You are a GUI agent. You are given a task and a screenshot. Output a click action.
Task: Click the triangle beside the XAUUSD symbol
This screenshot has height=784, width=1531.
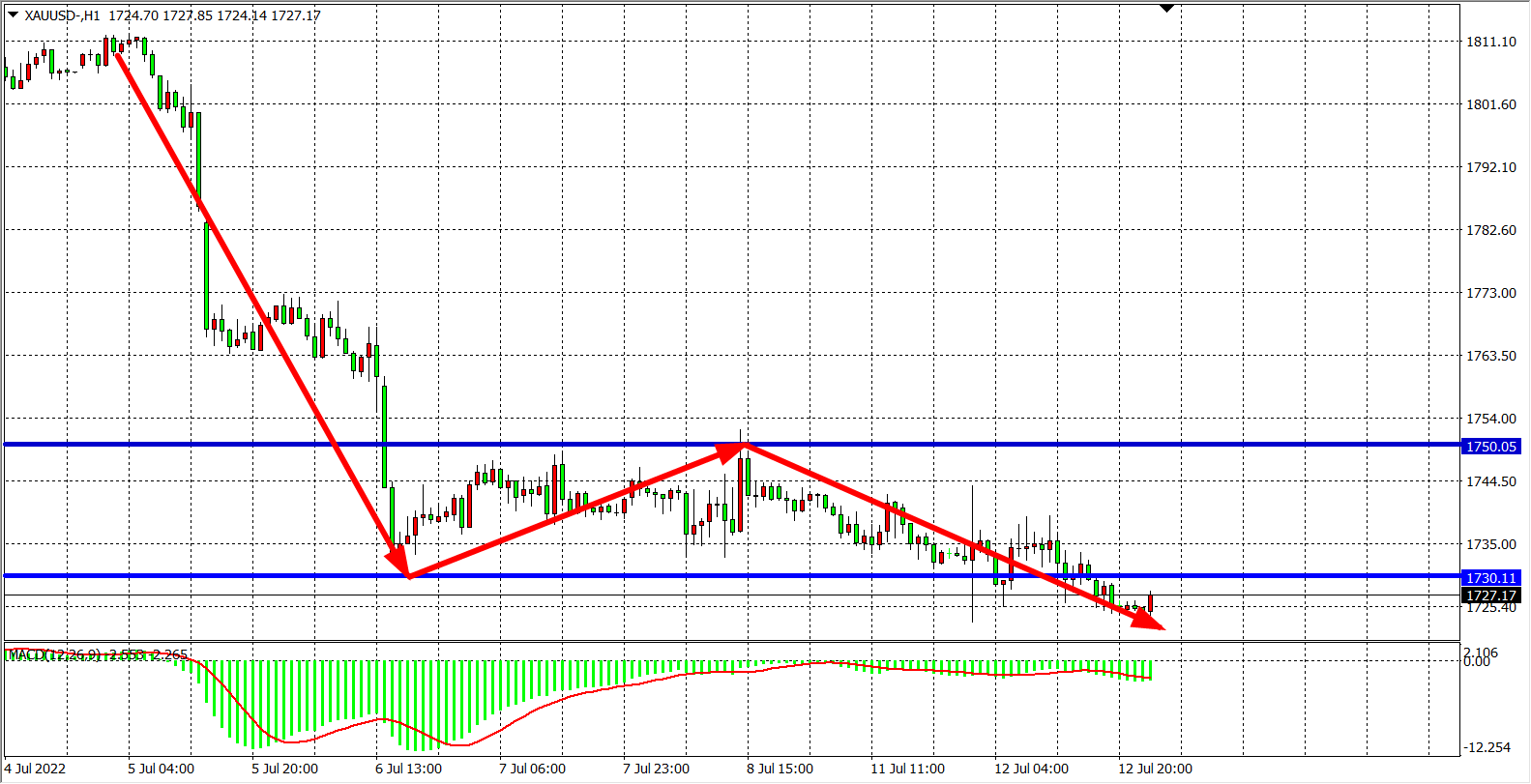tap(13, 15)
